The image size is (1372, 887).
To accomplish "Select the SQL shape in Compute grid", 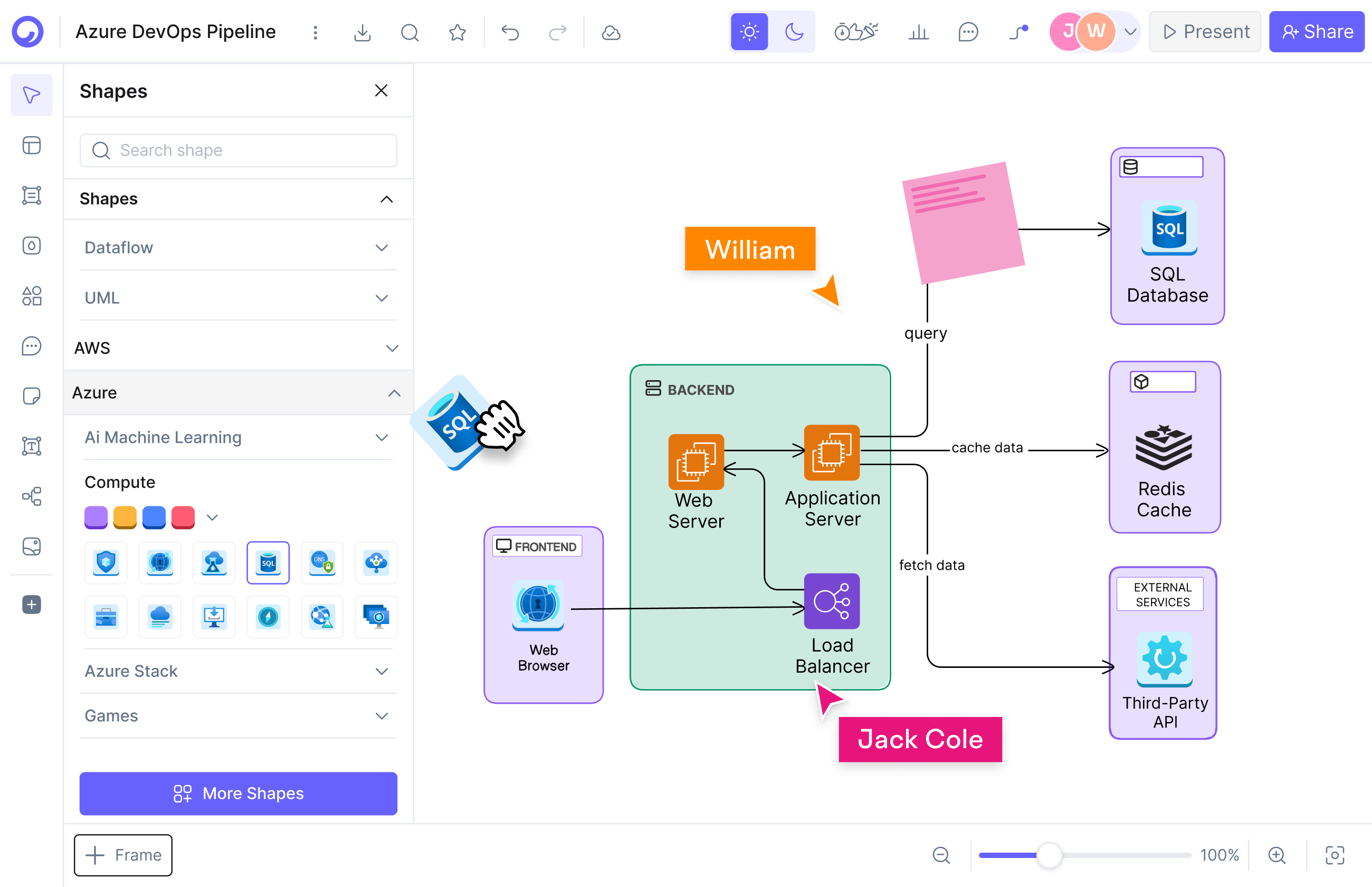I will point(268,563).
